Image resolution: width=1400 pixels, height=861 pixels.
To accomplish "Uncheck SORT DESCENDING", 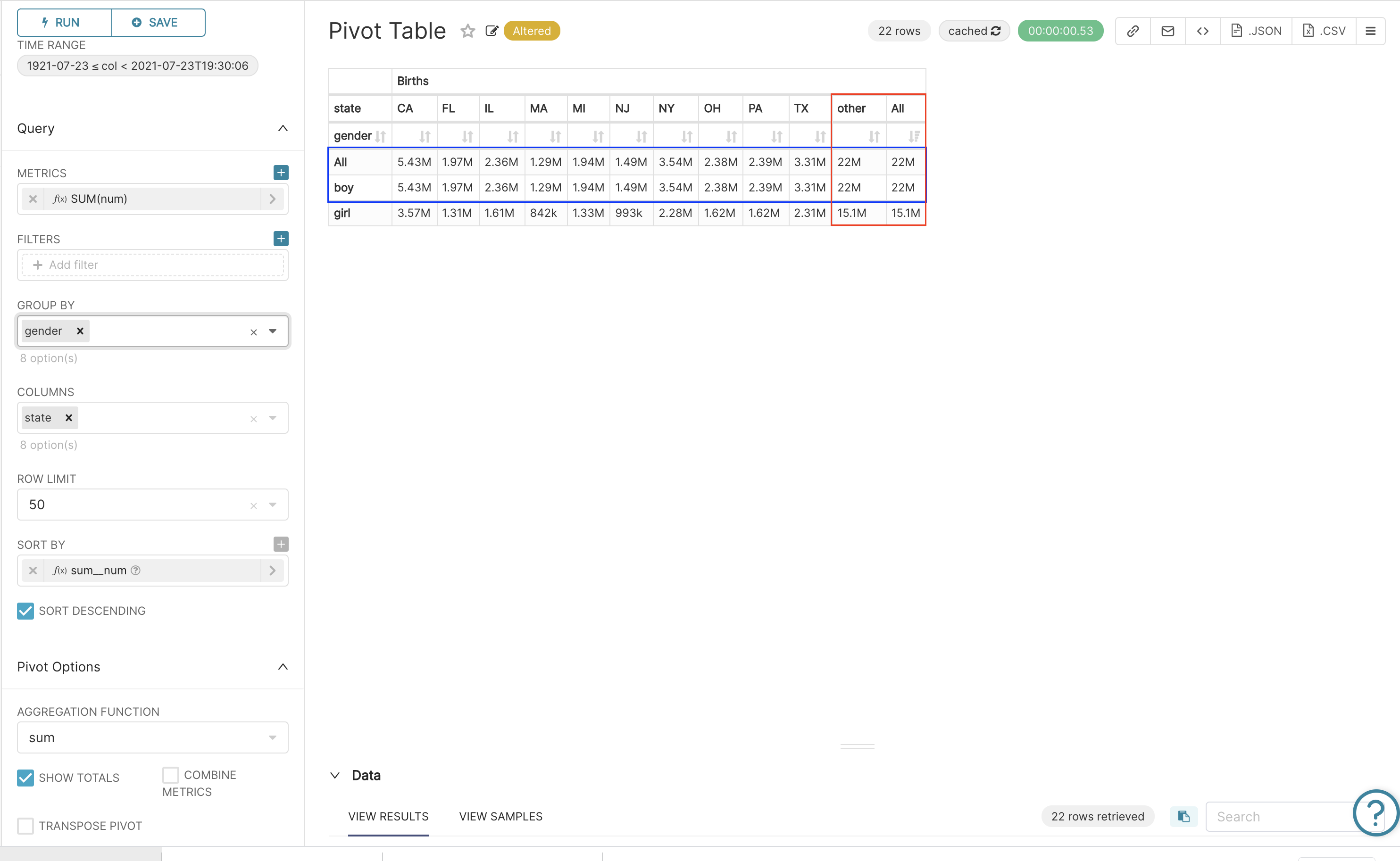I will 25,611.
